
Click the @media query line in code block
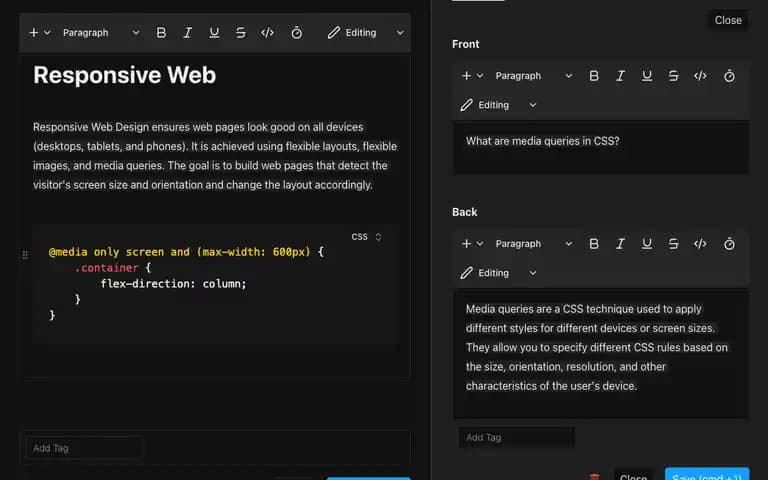186,252
